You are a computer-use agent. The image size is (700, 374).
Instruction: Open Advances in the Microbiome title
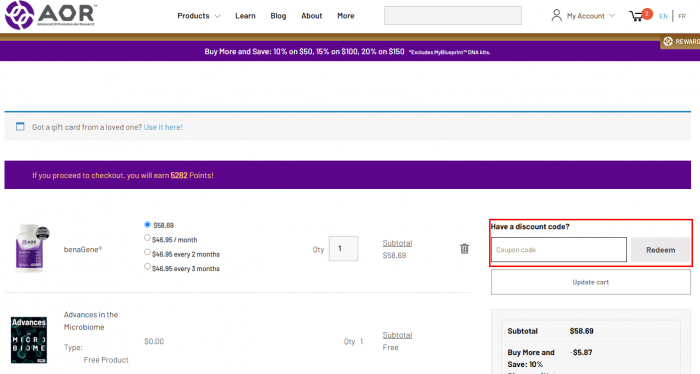click(x=91, y=321)
